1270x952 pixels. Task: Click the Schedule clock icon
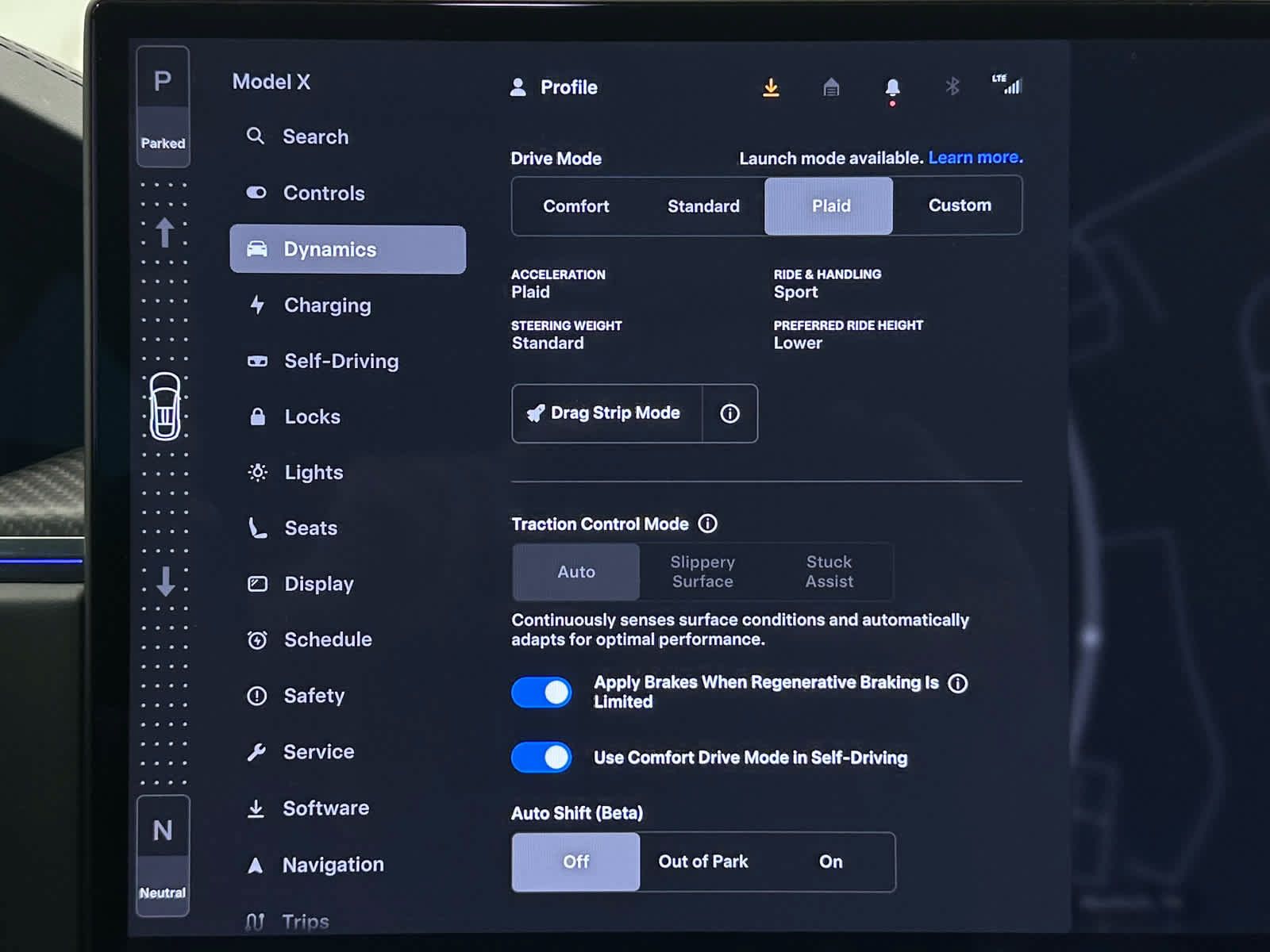point(257,640)
